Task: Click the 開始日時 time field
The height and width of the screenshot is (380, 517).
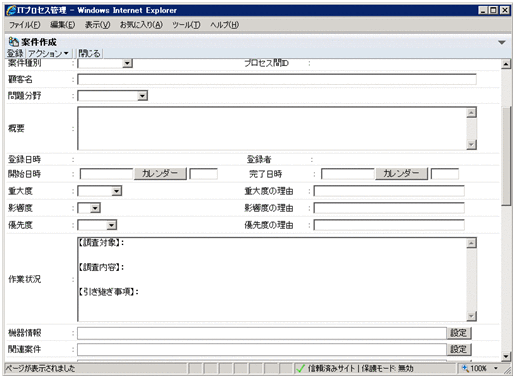Action: click(203, 174)
